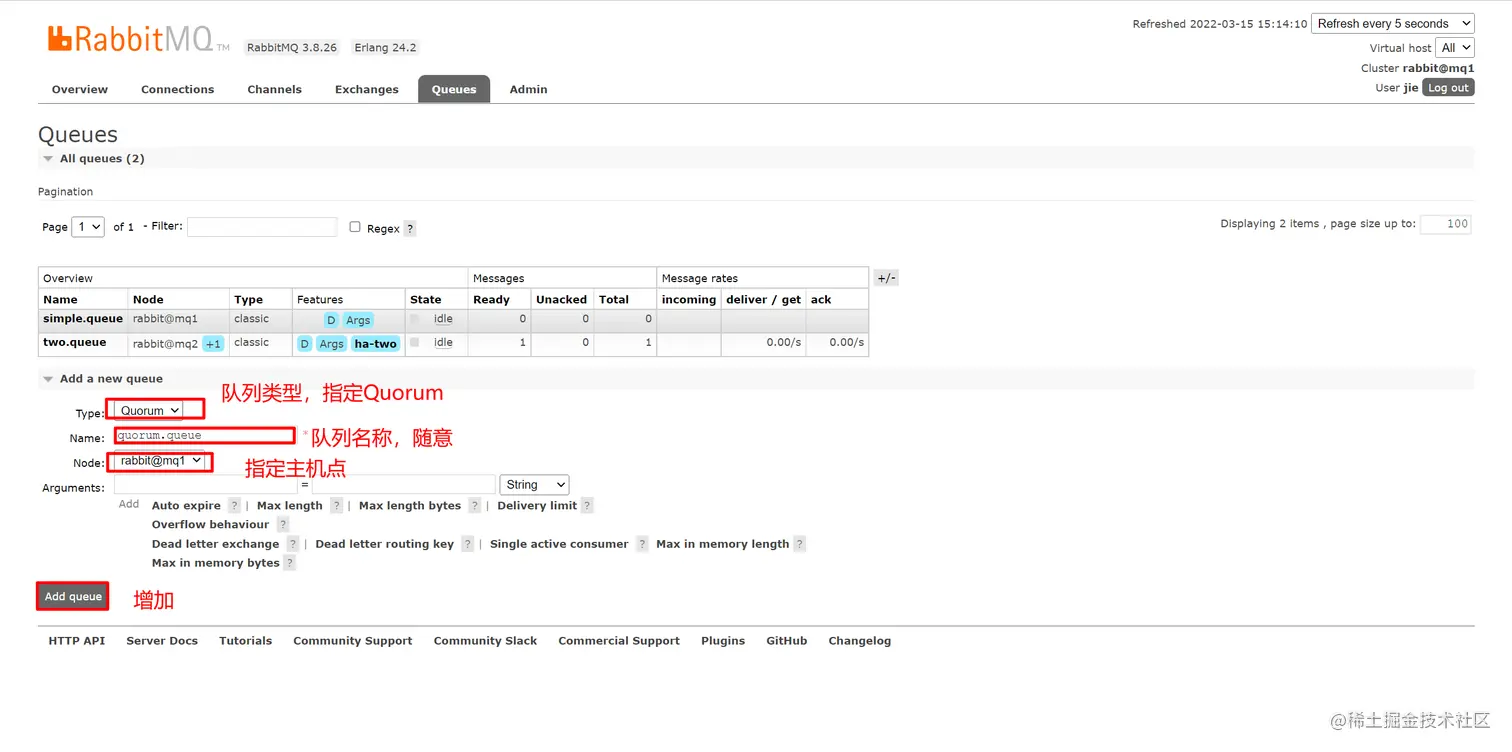
Task: Open the Node dropdown
Action: click(160, 460)
